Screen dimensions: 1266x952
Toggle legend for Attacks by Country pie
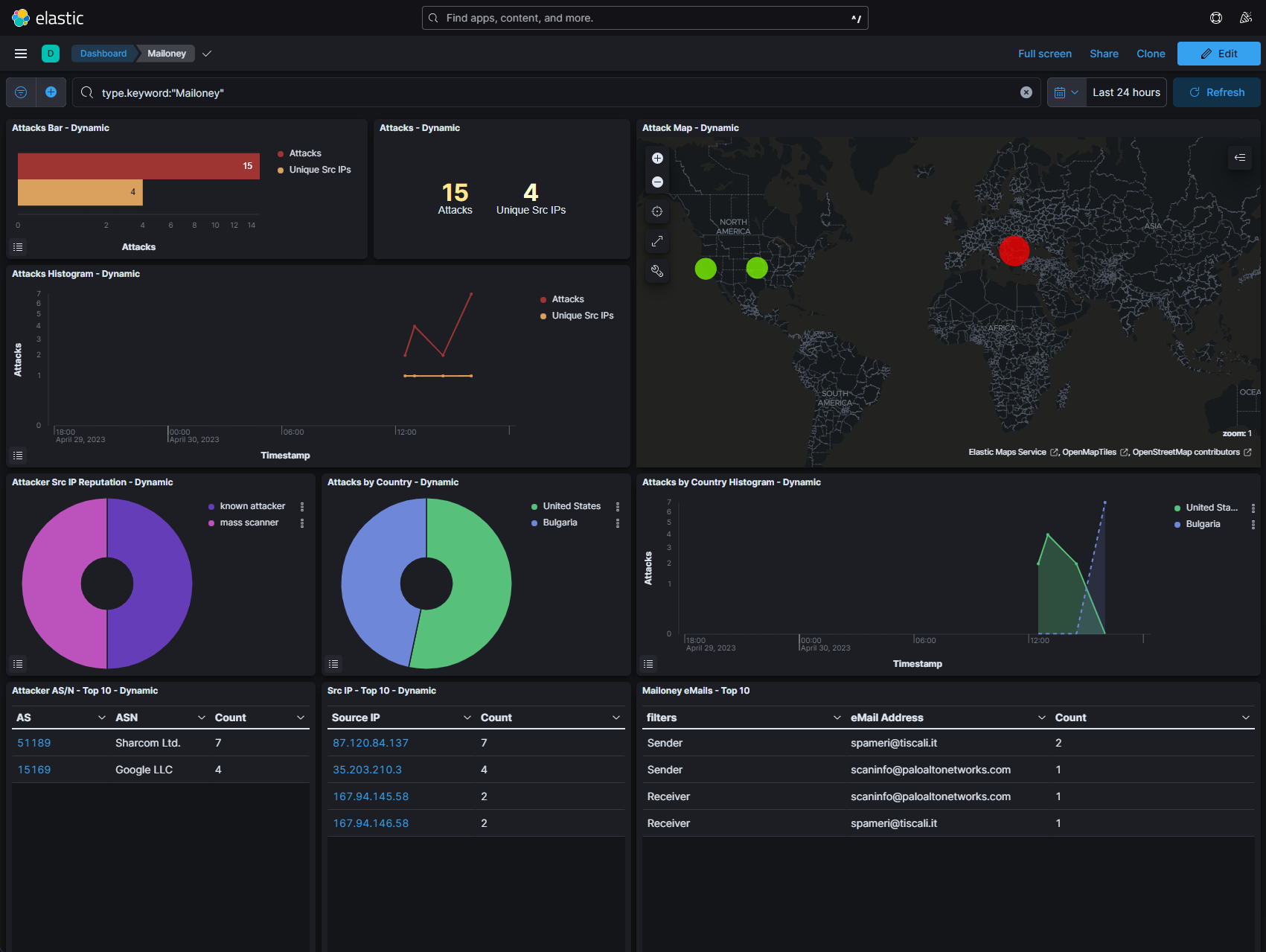click(x=333, y=663)
